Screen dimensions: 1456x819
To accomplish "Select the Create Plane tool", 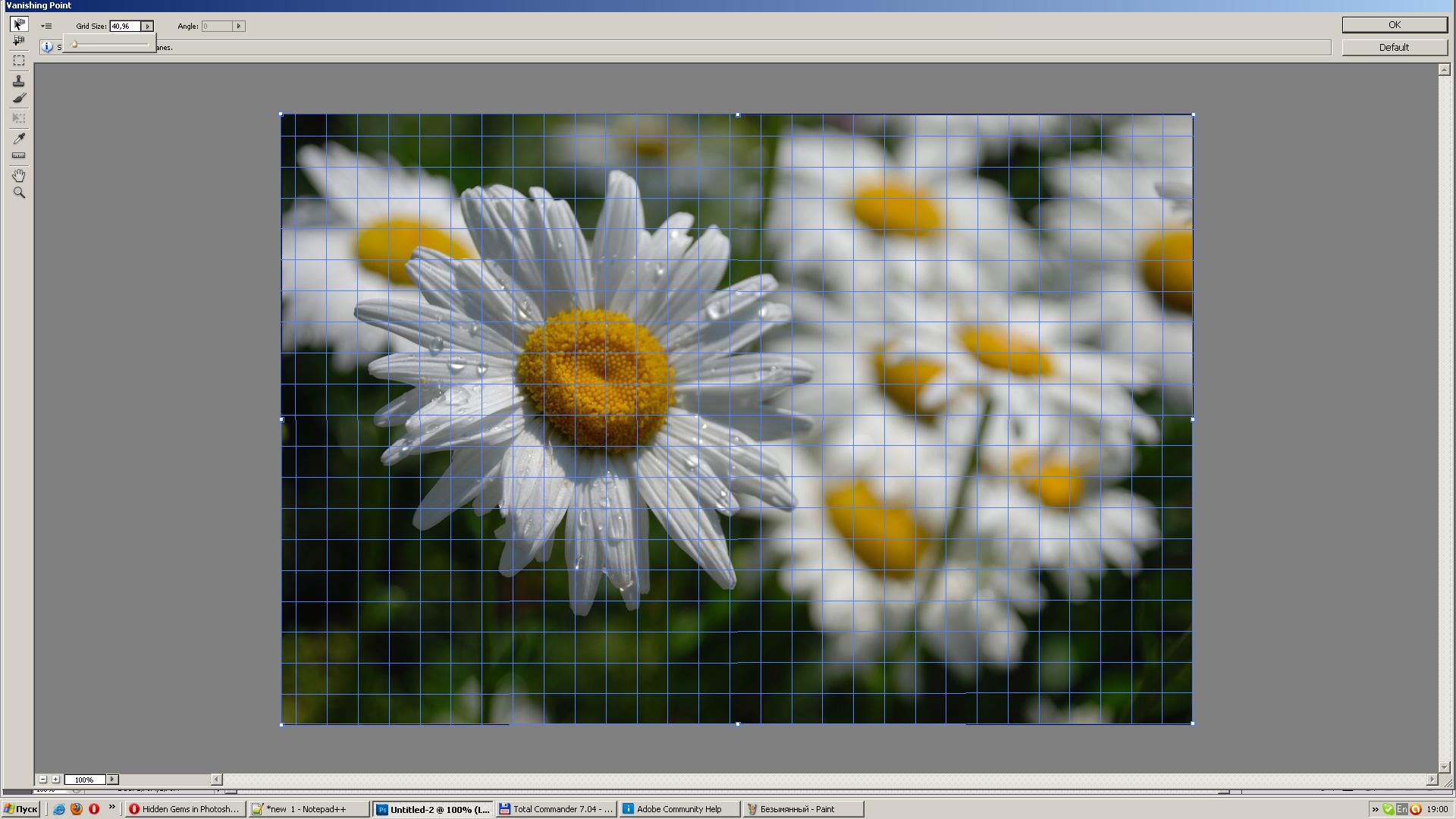I will (x=19, y=41).
